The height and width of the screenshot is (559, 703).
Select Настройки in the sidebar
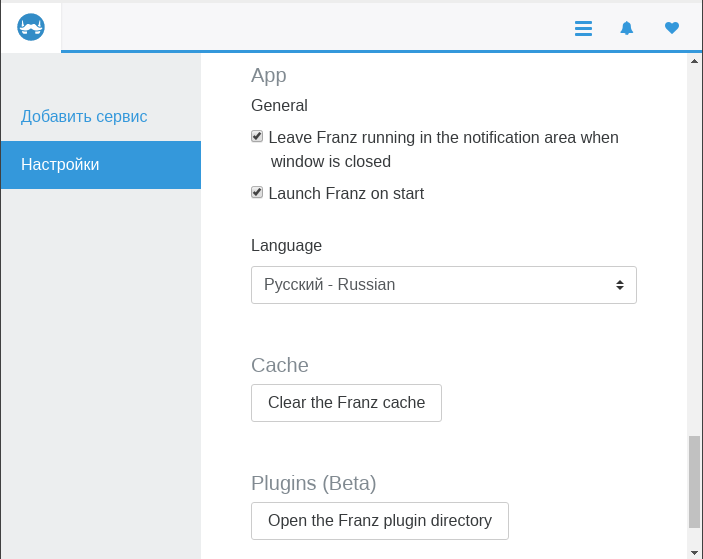tap(101, 165)
